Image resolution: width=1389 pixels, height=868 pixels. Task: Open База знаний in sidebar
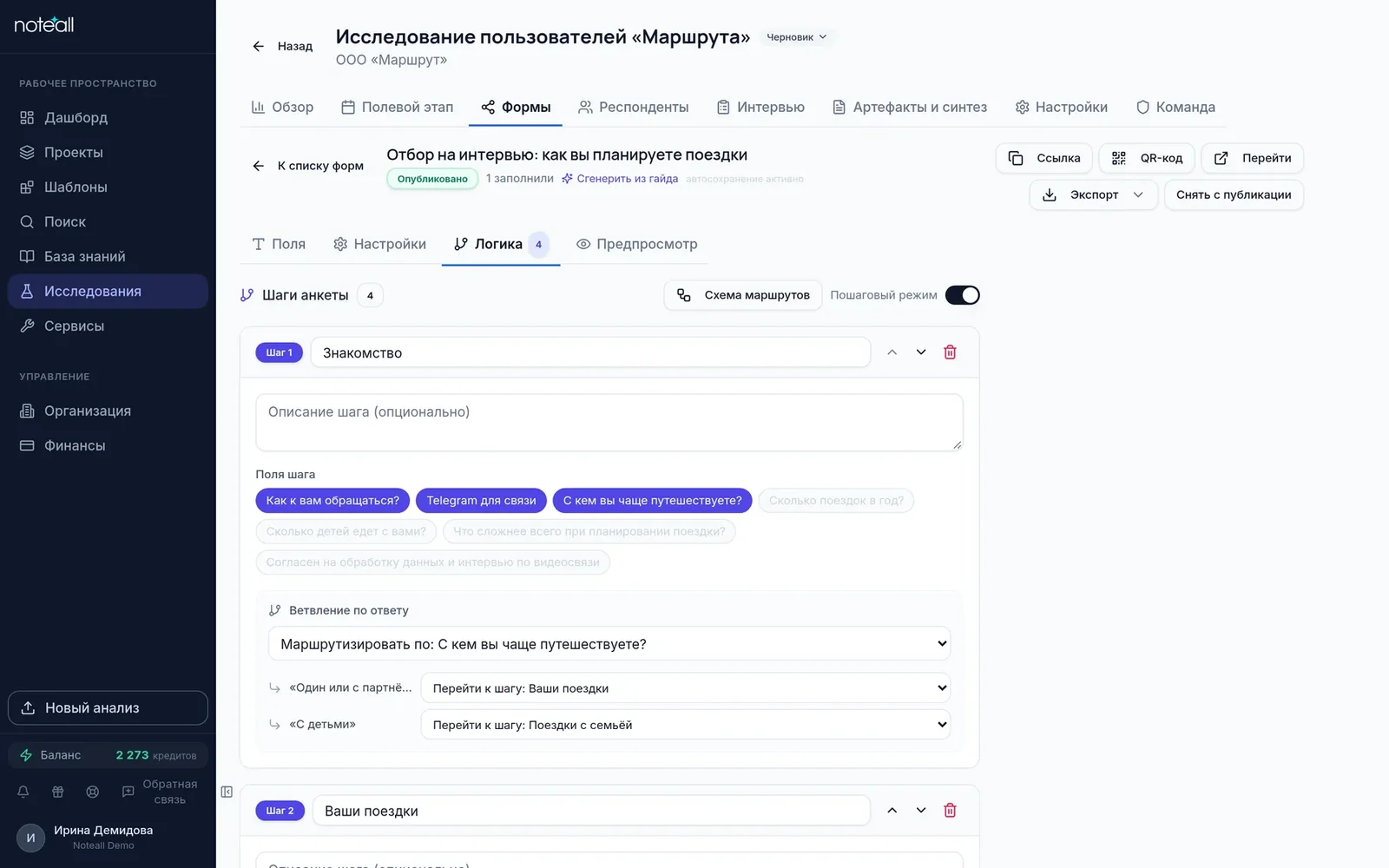tap(108, 256)
